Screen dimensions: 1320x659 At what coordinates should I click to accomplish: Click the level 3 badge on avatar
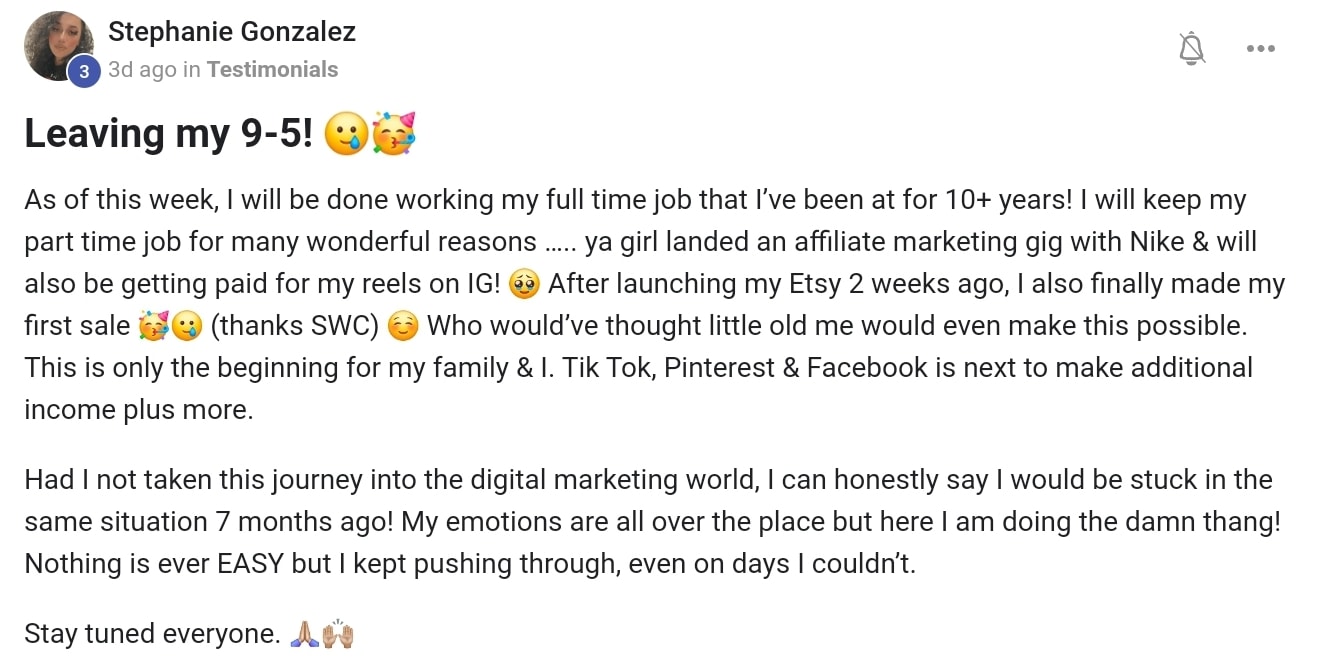click(84, 71)
